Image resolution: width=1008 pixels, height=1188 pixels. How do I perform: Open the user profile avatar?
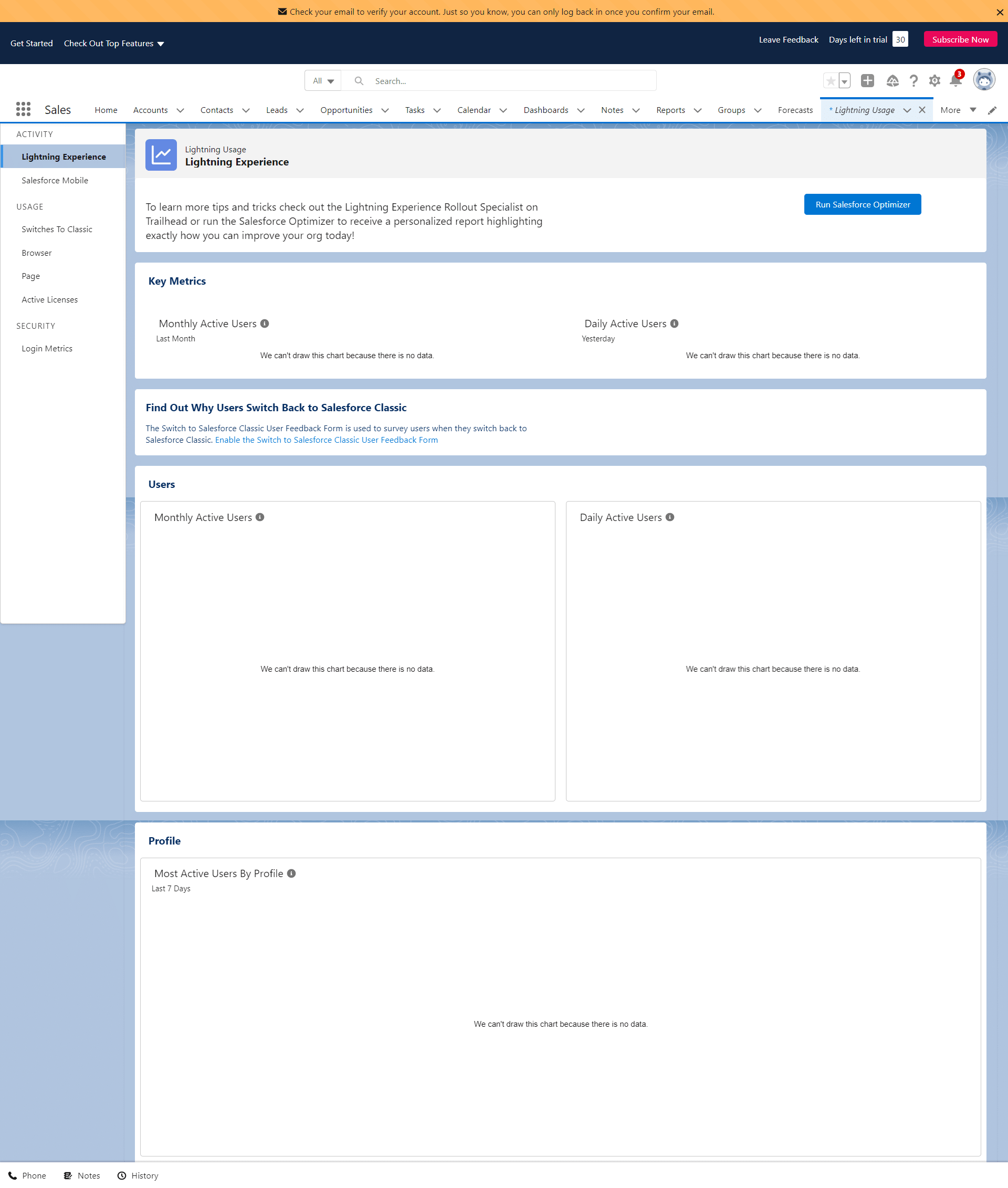[x=983, y=80]
